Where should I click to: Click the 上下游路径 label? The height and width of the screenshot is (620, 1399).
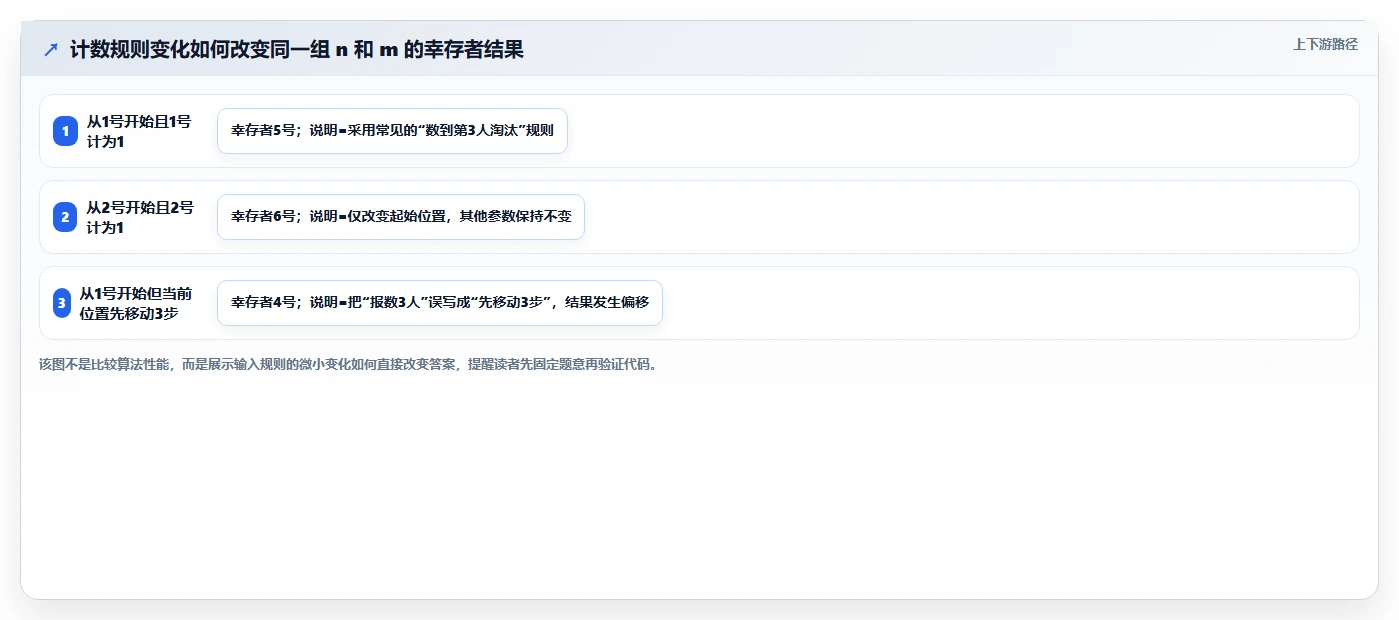click(x=1325, y=44)
